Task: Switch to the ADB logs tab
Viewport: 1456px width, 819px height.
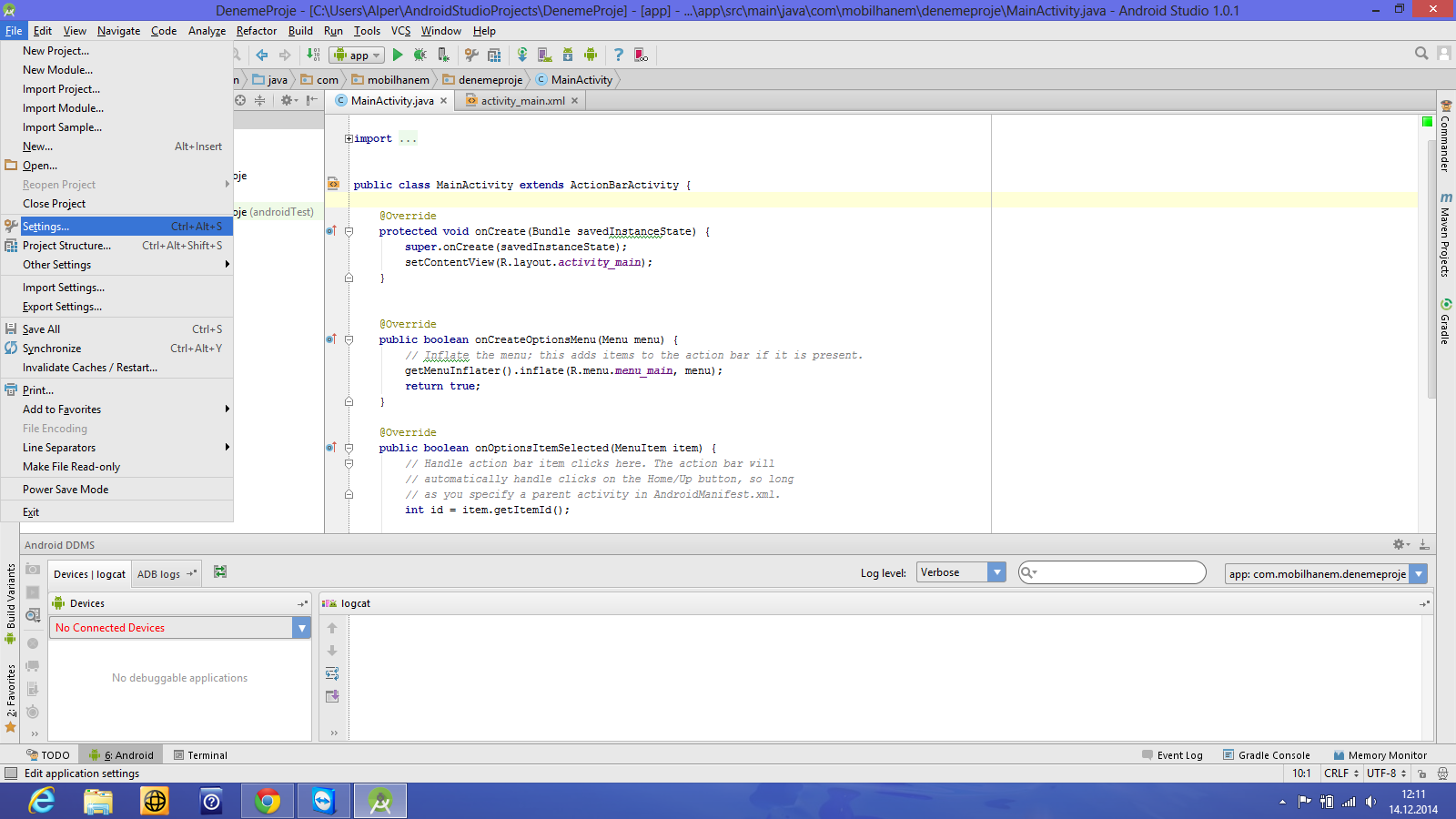Action: 167,574
